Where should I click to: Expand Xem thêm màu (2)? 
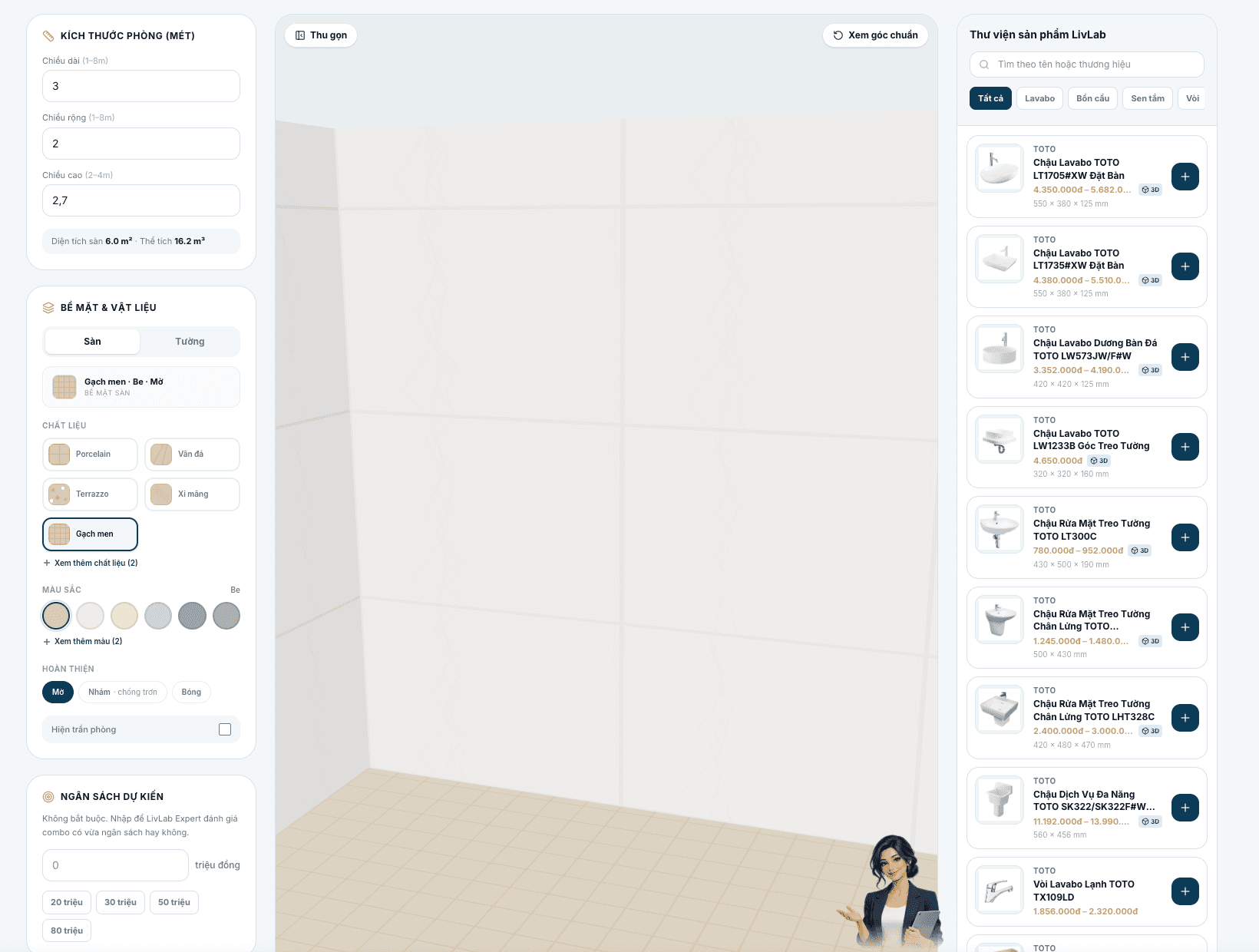pyautogui.click(x=83, y=641)
